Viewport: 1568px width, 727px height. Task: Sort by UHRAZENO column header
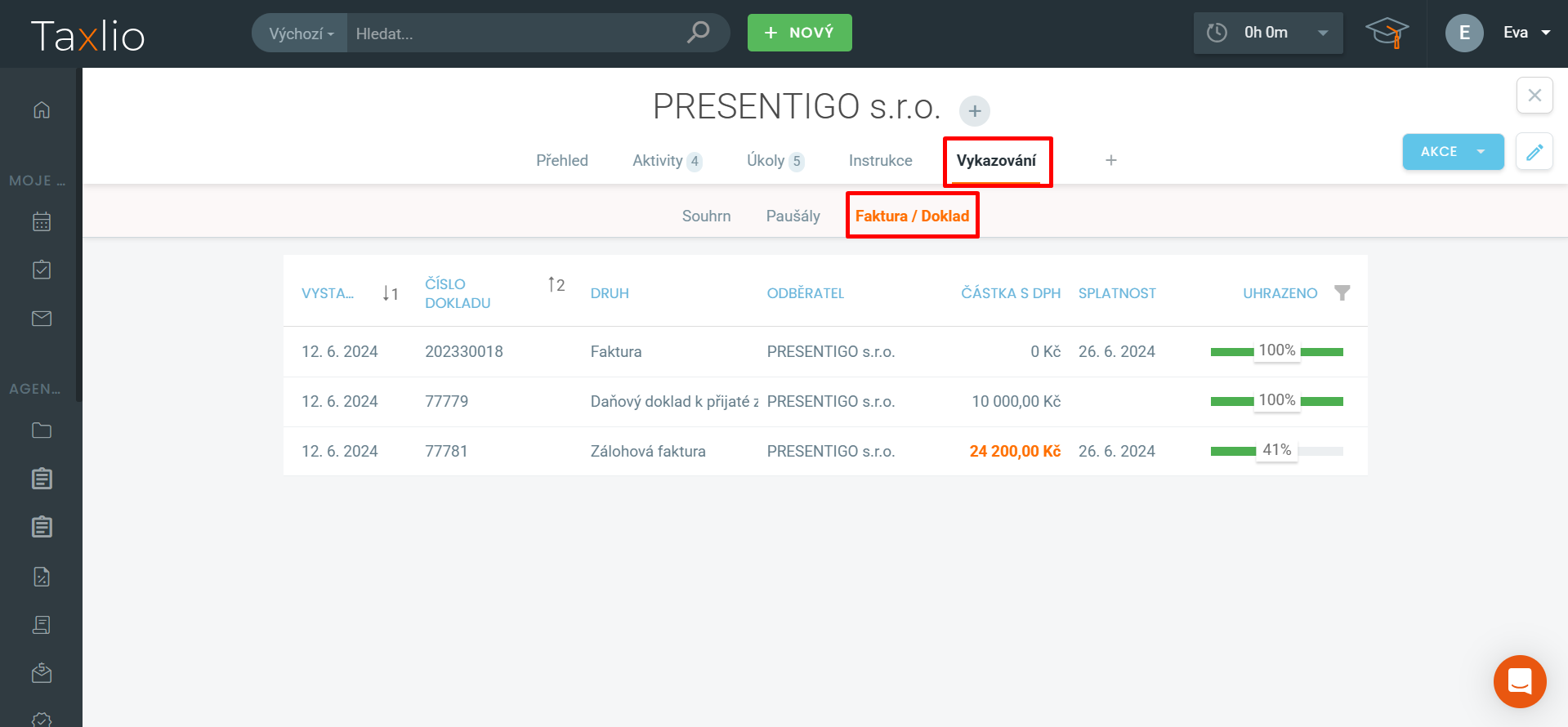pos(1280,293)
